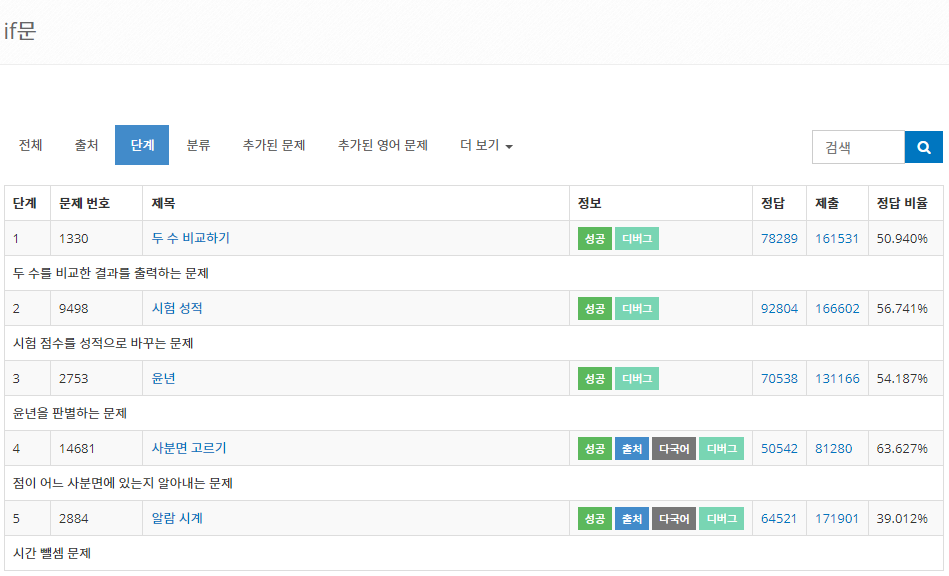Click 디버그 badge in row 1330
The image size is (949, 576).
click(x=637, y=238)
